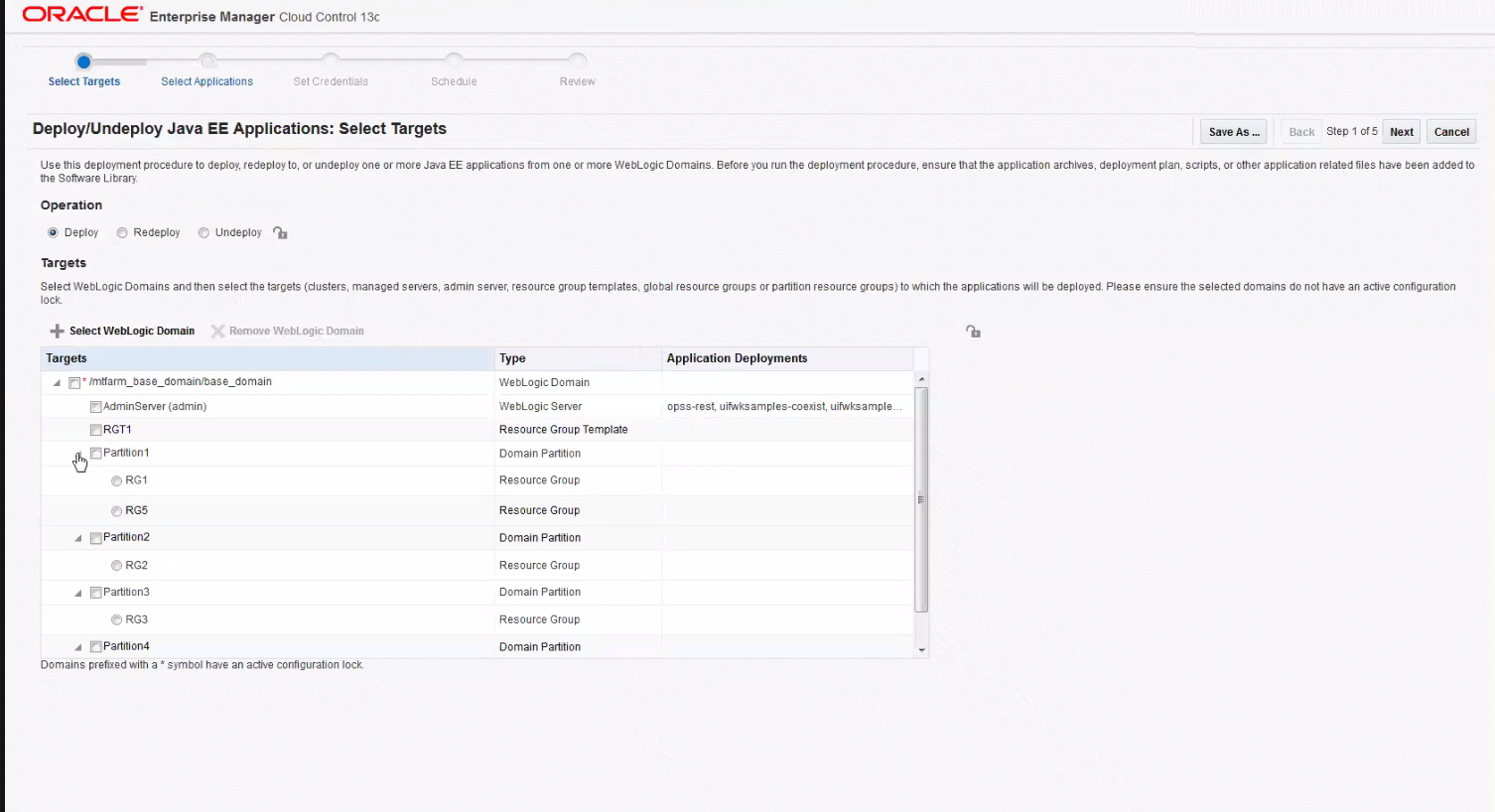
Task: Collapse the mtfarm_base_domain tree node
Action: tap(57, 383)
